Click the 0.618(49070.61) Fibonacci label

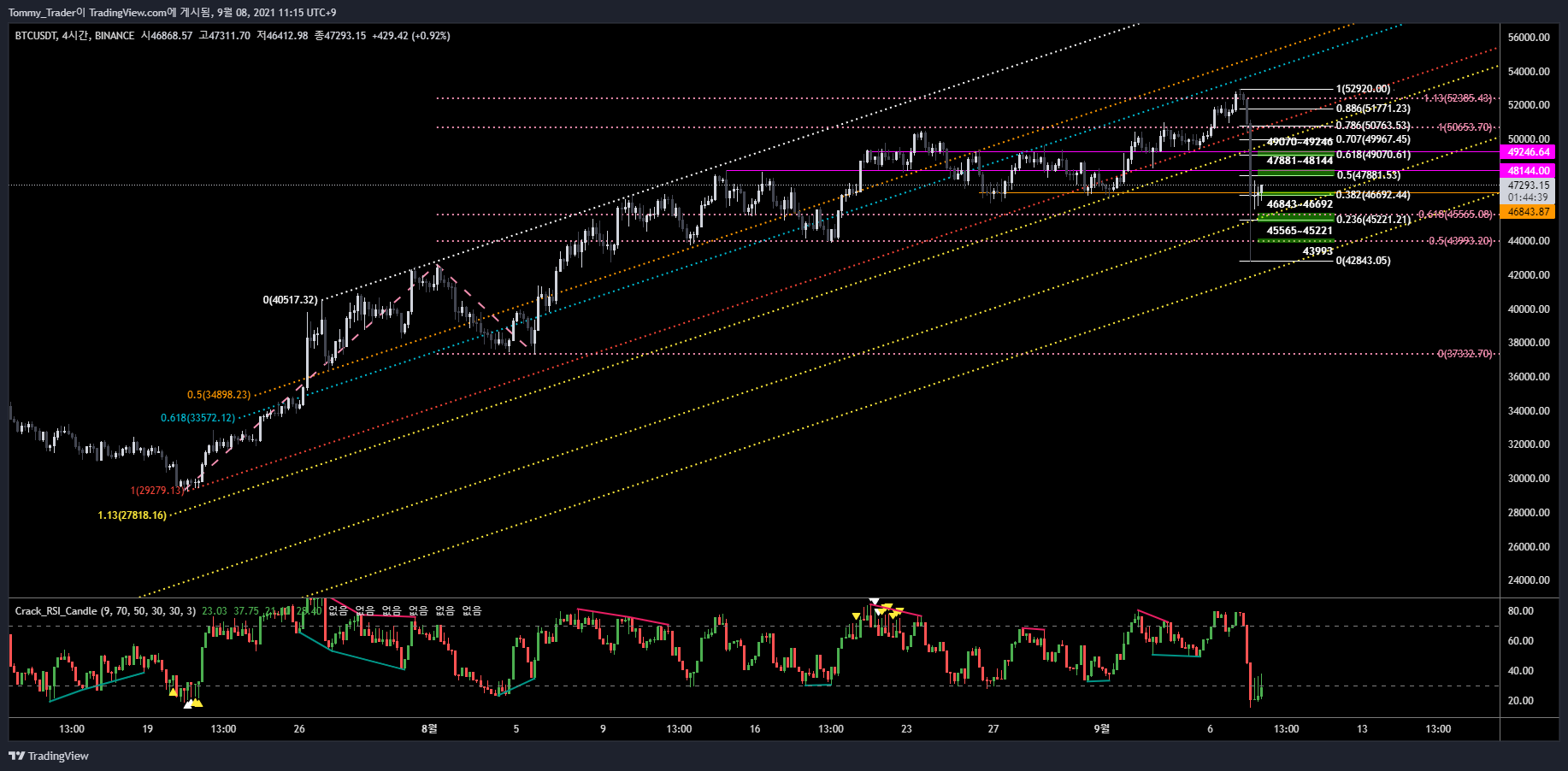pyautogui.click(x=1373, y=155)
